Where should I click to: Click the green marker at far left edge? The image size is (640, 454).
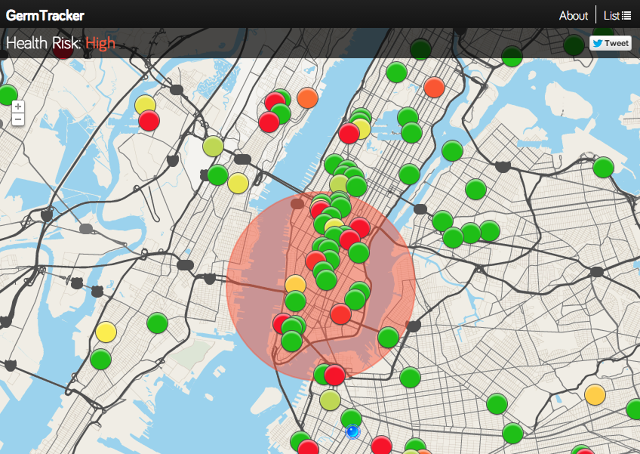(7, 96)
